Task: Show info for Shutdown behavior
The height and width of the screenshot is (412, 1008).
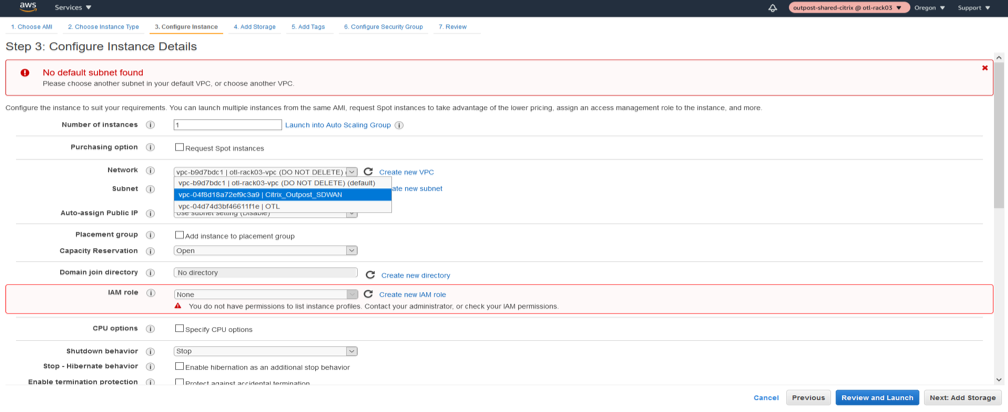Action: pos(150,352)
